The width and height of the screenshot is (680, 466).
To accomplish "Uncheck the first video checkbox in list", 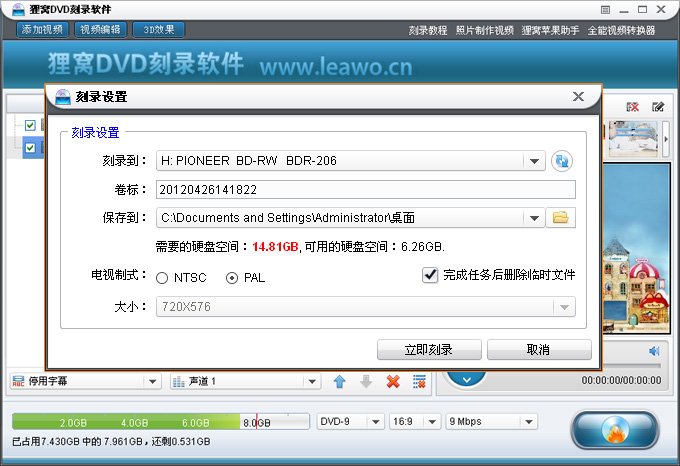I will (x=30, y=125).
